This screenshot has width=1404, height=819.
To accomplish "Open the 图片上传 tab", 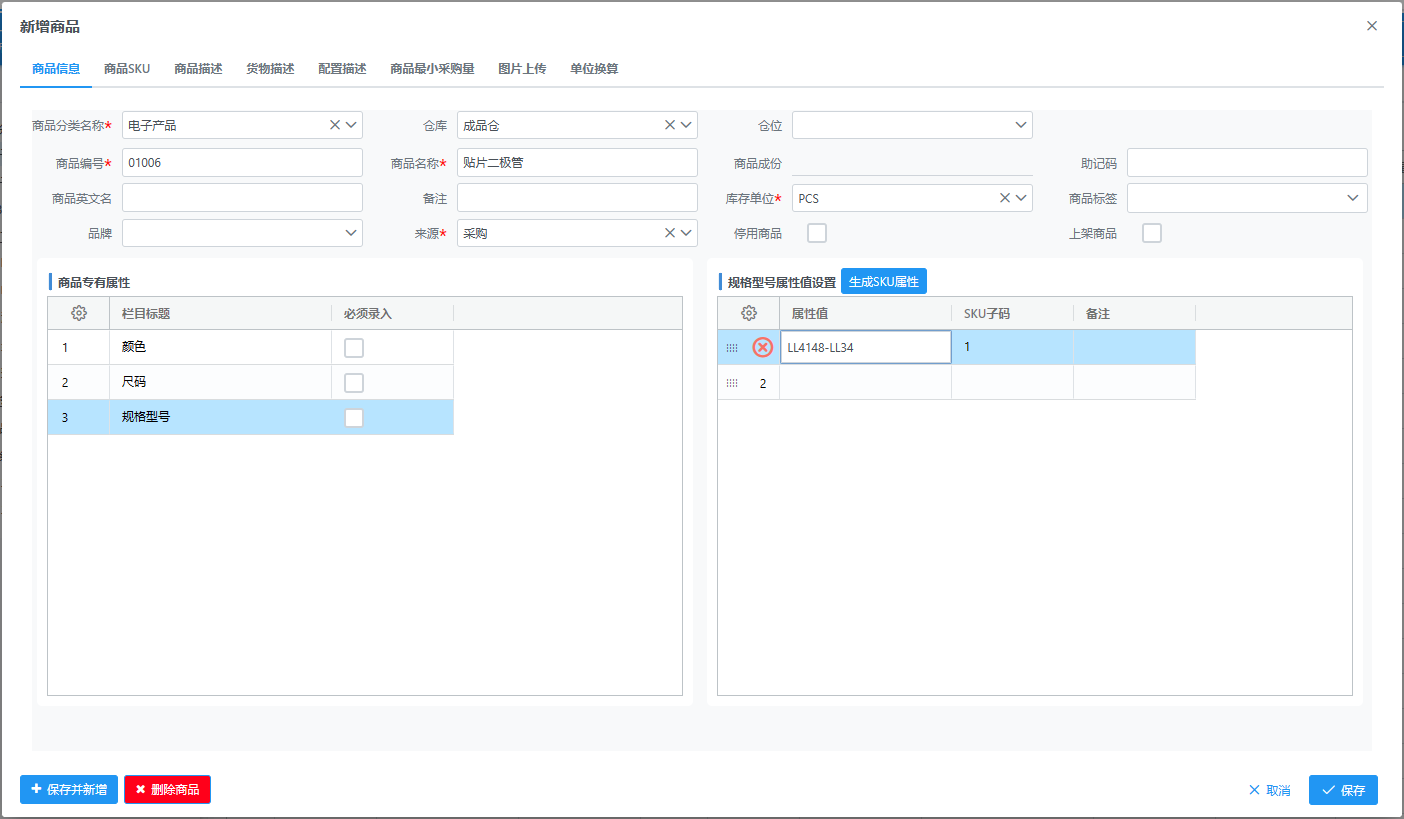I will (522, 69).
